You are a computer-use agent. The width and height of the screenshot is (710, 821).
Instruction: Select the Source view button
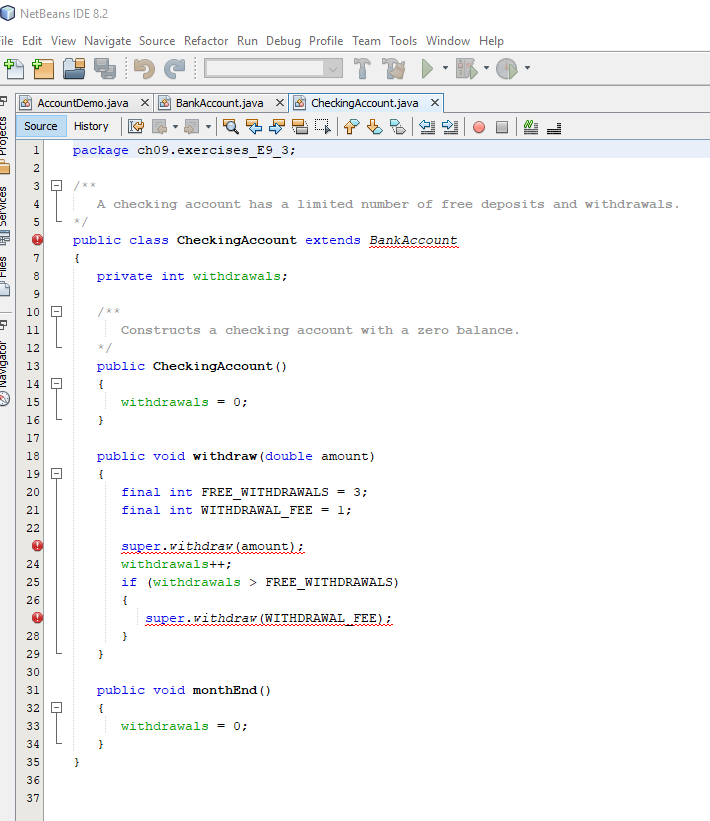[41, 126]
